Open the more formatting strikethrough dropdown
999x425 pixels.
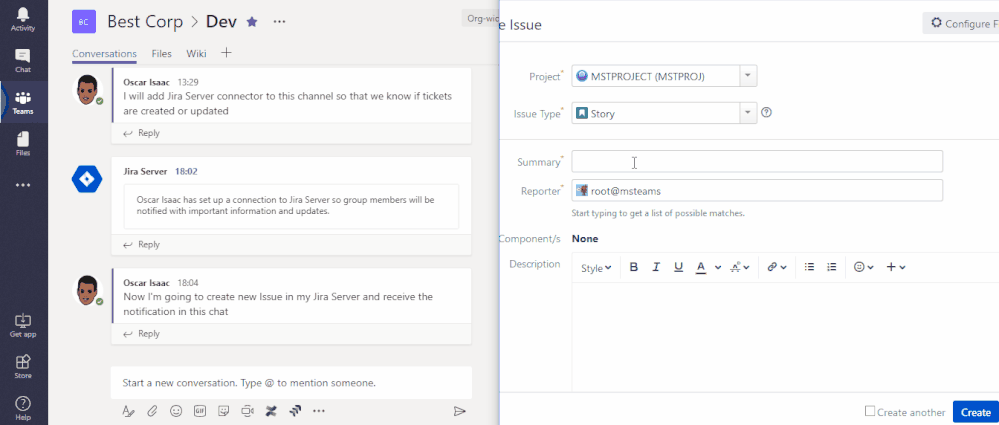tap(739, 268)
